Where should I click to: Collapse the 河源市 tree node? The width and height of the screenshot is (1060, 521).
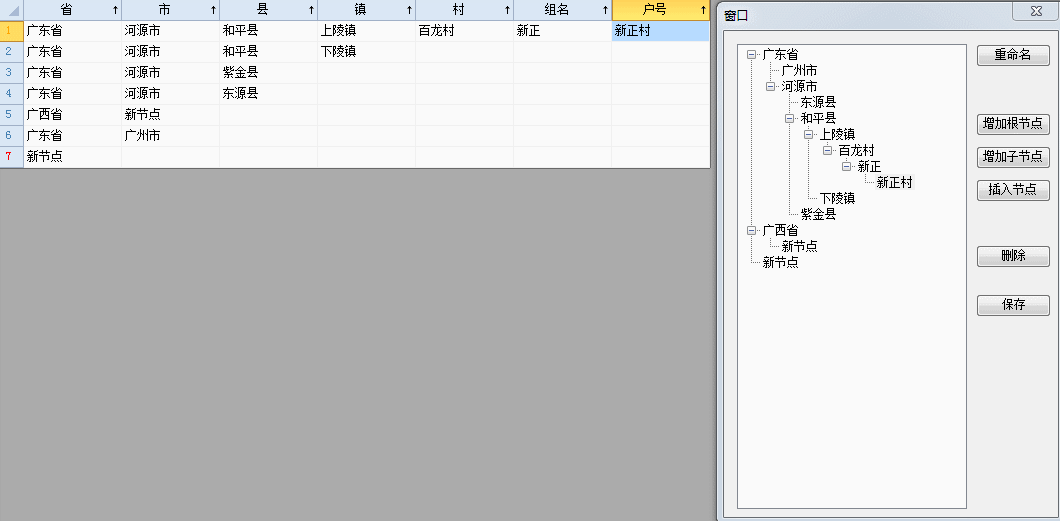770,86
